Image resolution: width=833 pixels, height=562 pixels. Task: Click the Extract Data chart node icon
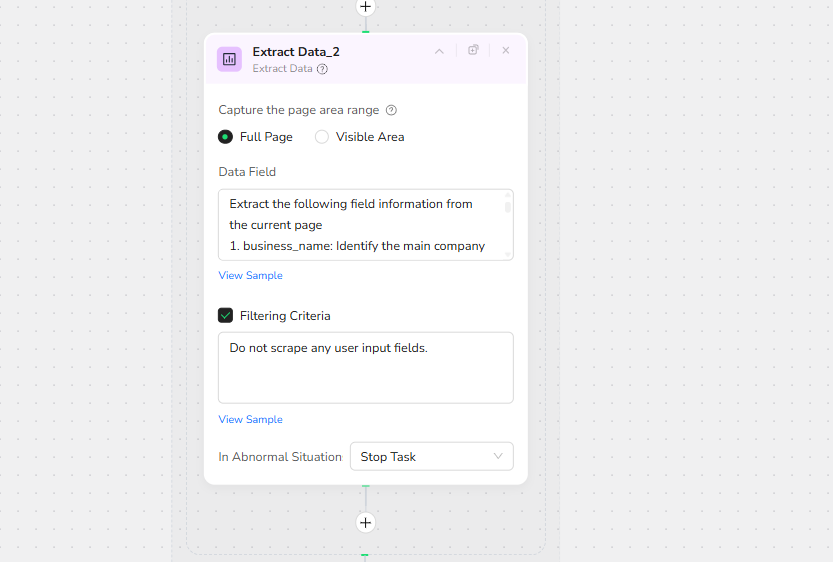tap(229, 59)
